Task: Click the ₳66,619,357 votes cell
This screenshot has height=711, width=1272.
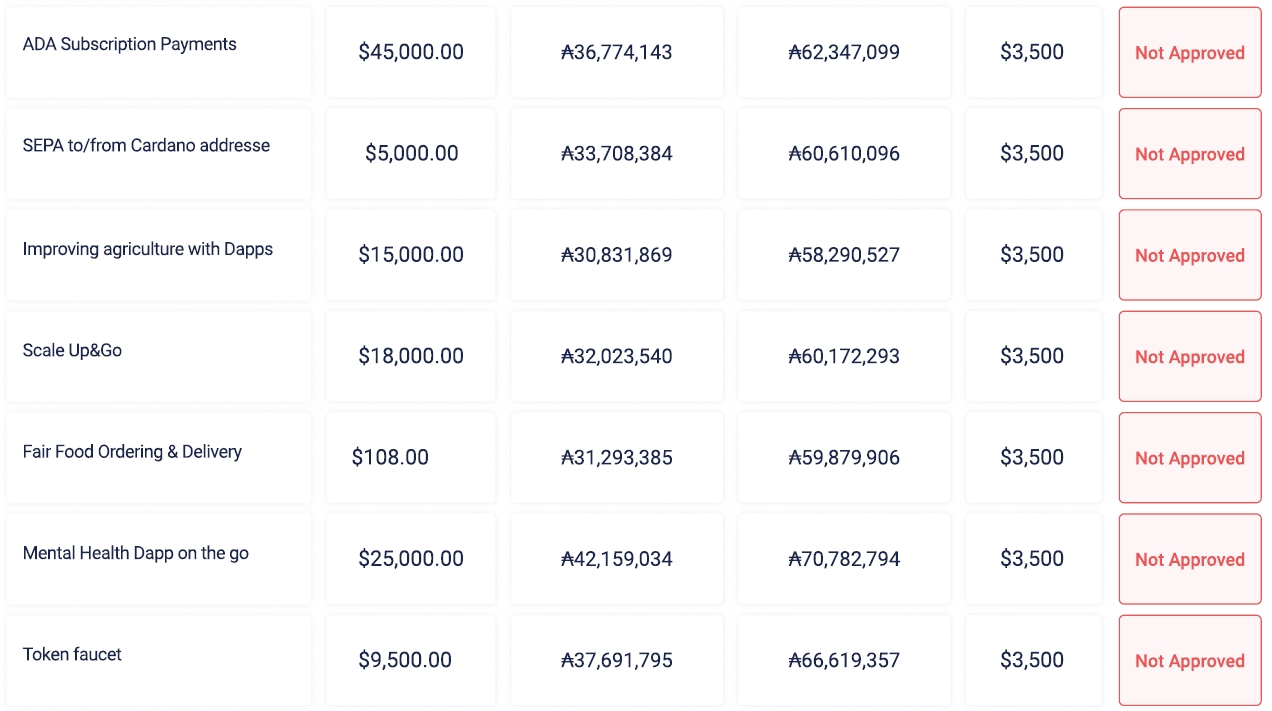Action: [x=844, y=660]
